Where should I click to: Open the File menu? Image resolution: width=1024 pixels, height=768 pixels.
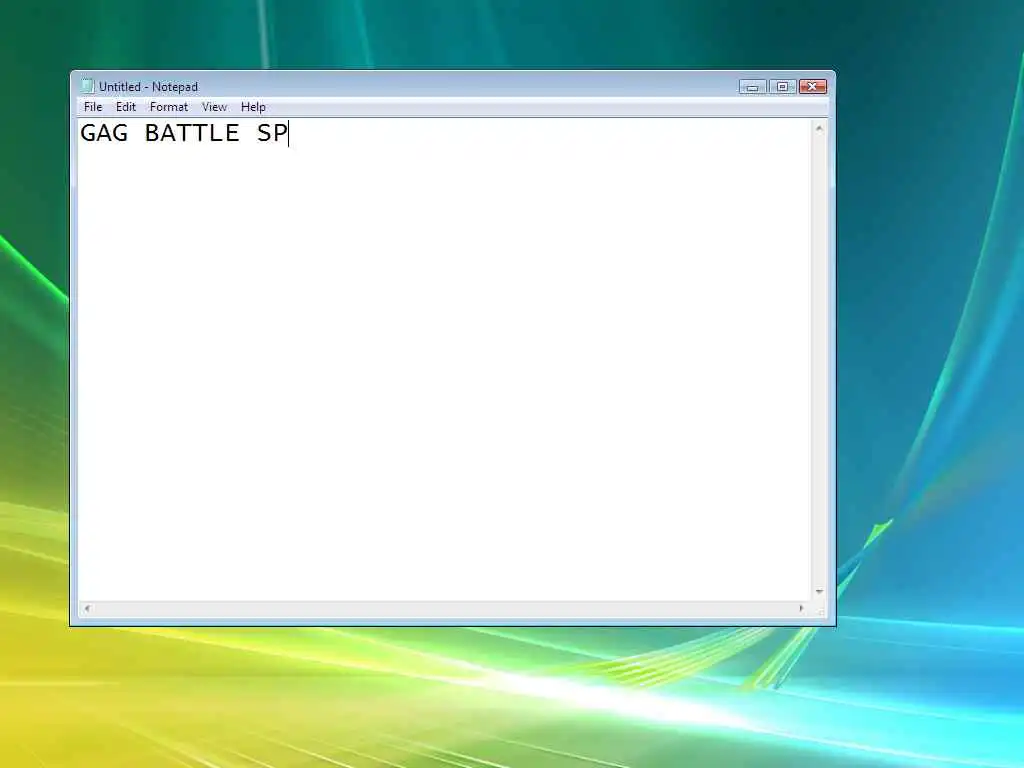click(x=93, y=107)
